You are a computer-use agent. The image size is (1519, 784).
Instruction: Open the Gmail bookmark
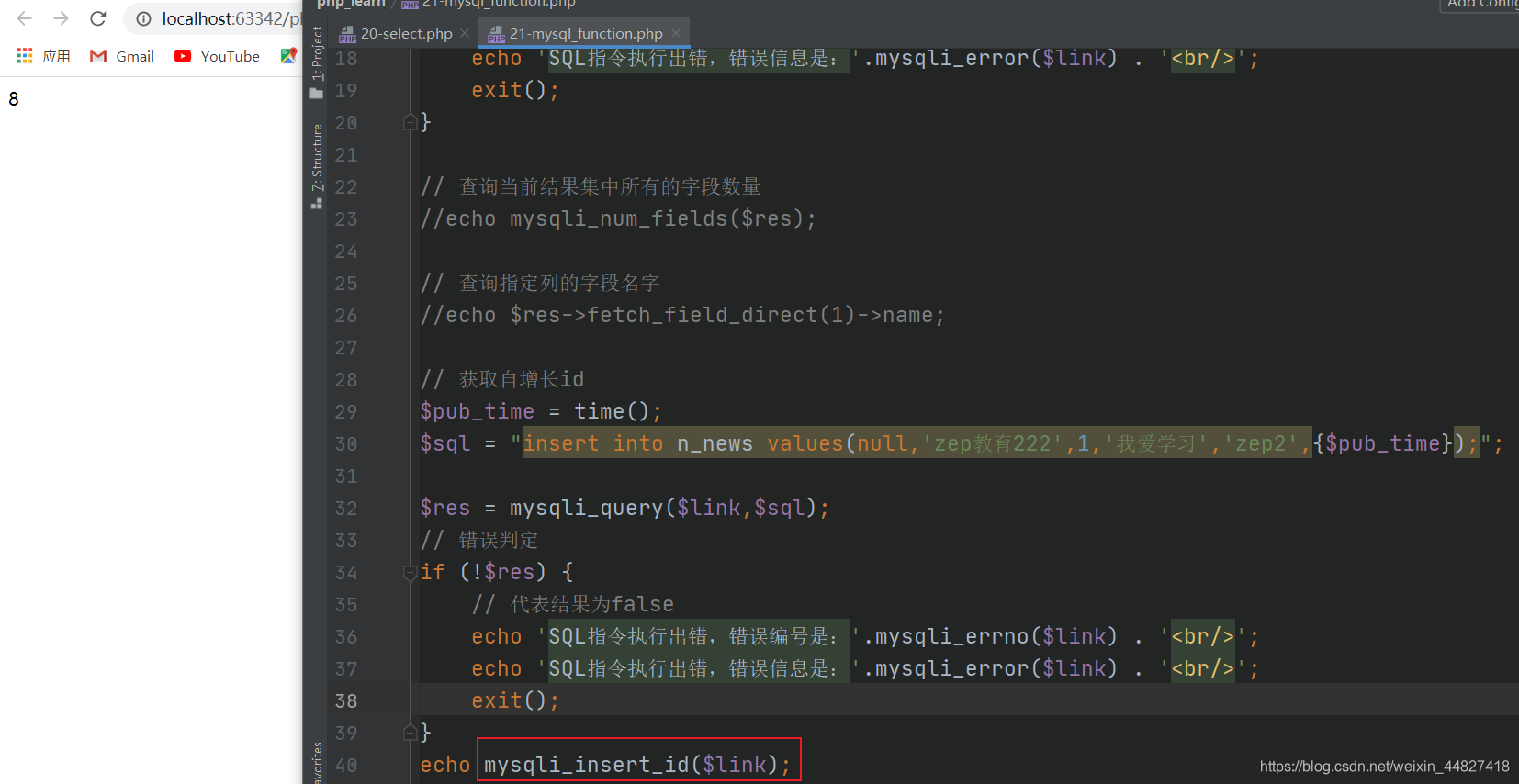coord(122,56)
